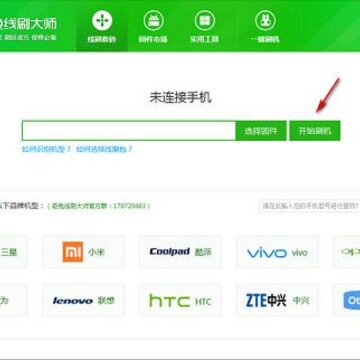Select the 小米 brand card
The height and width of the screenshot is (360, 360).
[x=83, y=252]
